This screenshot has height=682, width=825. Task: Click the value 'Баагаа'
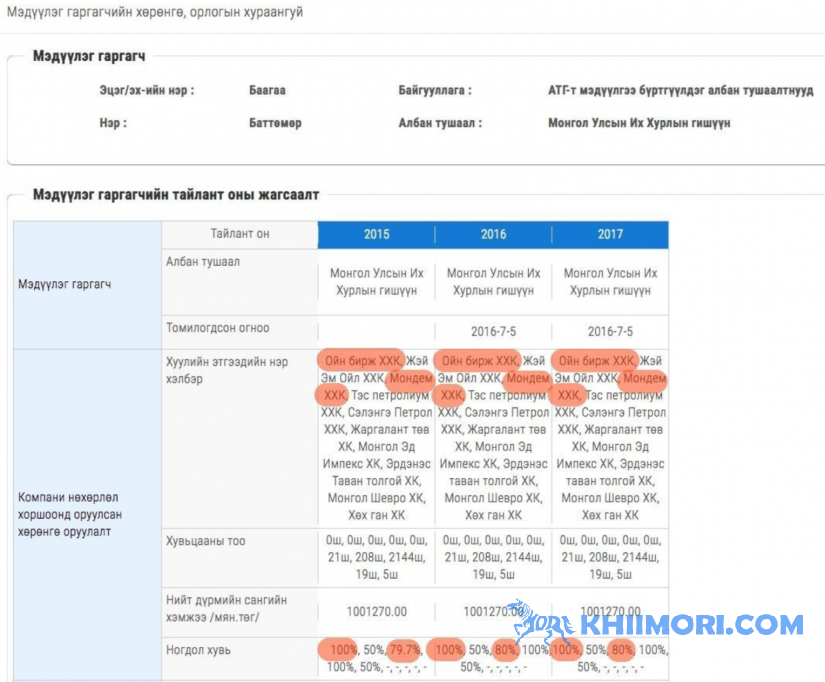[x=267, y=91]
